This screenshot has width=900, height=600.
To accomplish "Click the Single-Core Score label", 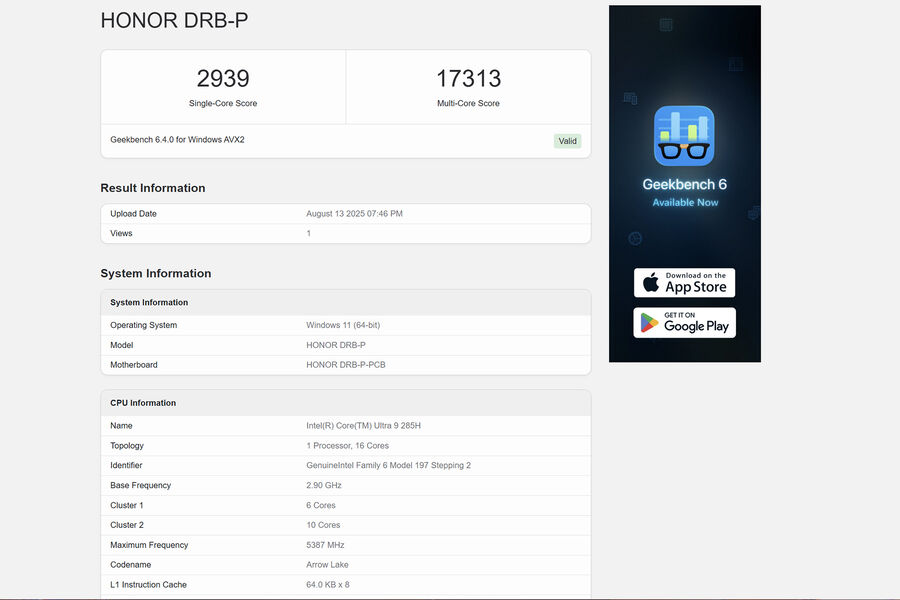I will tap(223, 103).
